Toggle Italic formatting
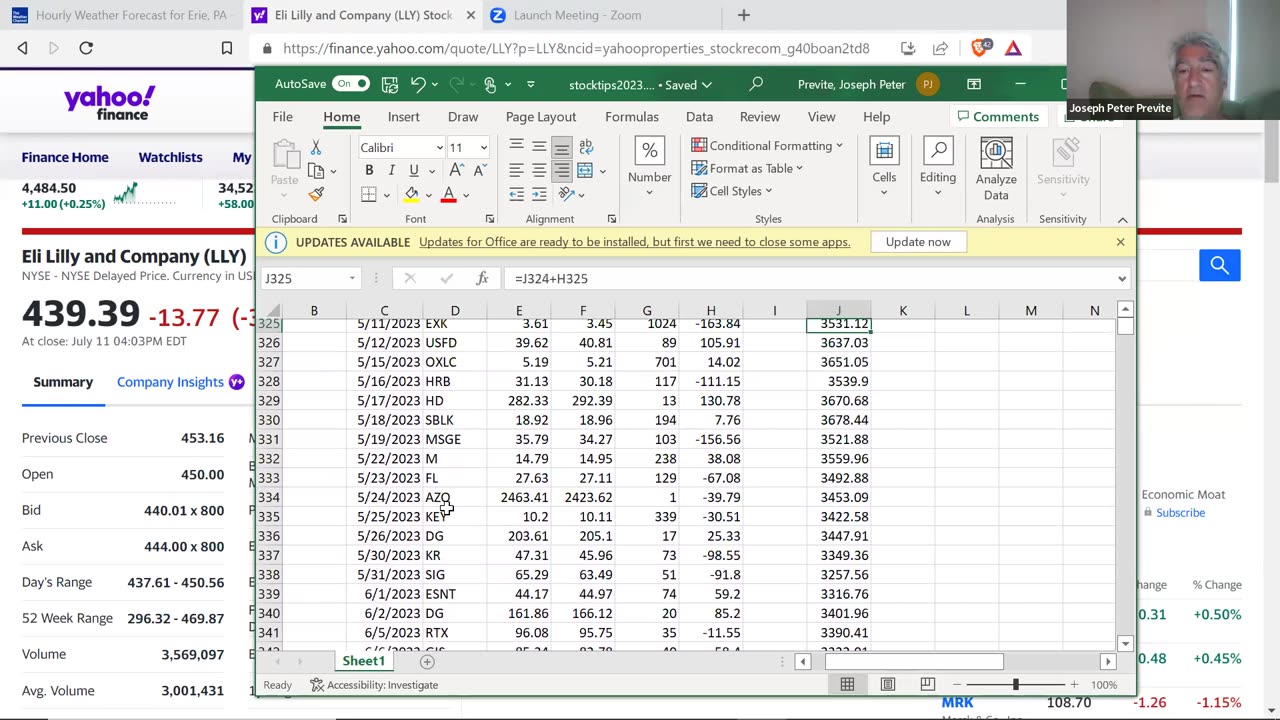 pos(391,171)
